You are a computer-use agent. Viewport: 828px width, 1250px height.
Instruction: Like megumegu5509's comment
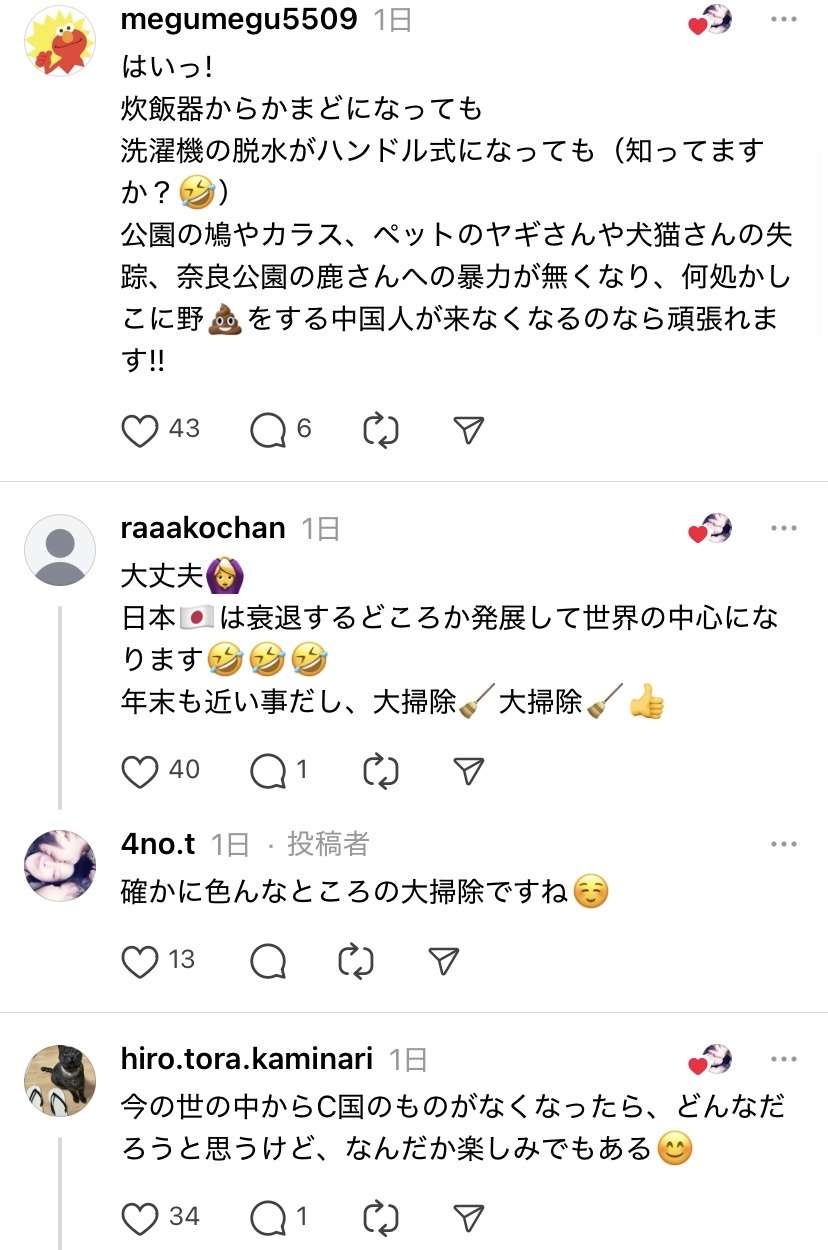pos(140,430)
